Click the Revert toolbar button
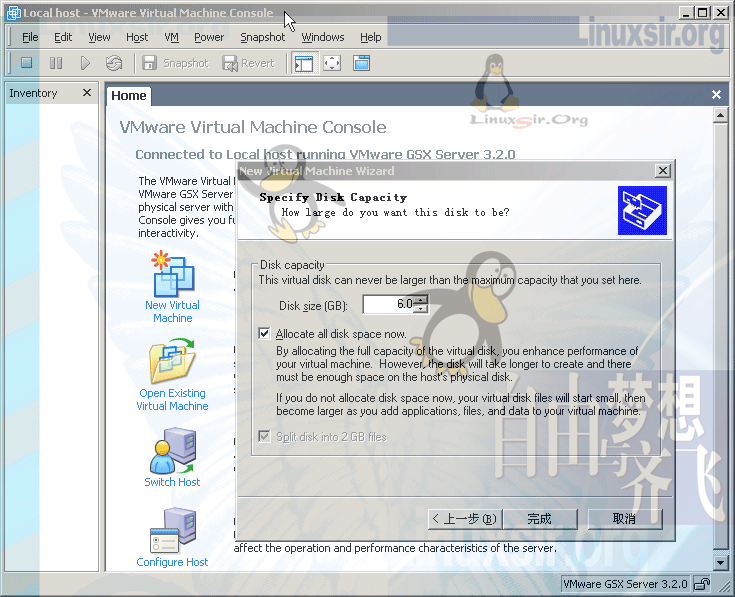This screenshot has height=597, width=735. click(248, 63)
